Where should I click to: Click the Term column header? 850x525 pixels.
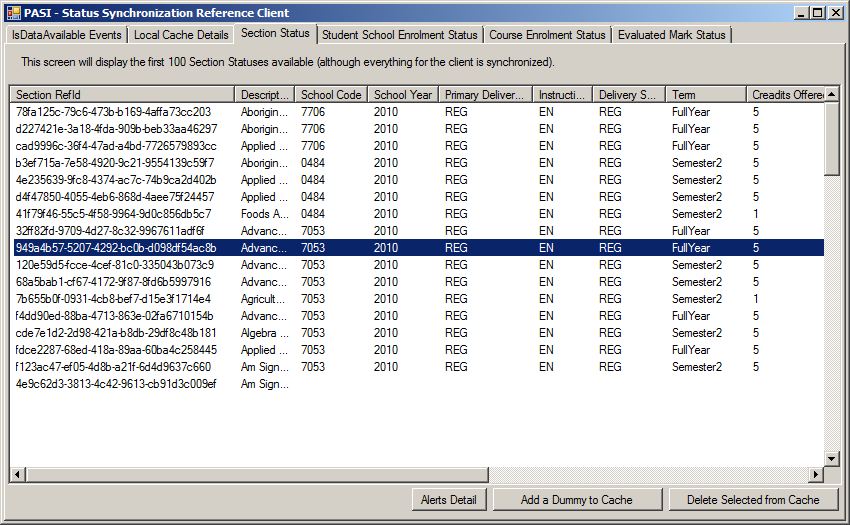pyautogui.click(x=705, y=95)
